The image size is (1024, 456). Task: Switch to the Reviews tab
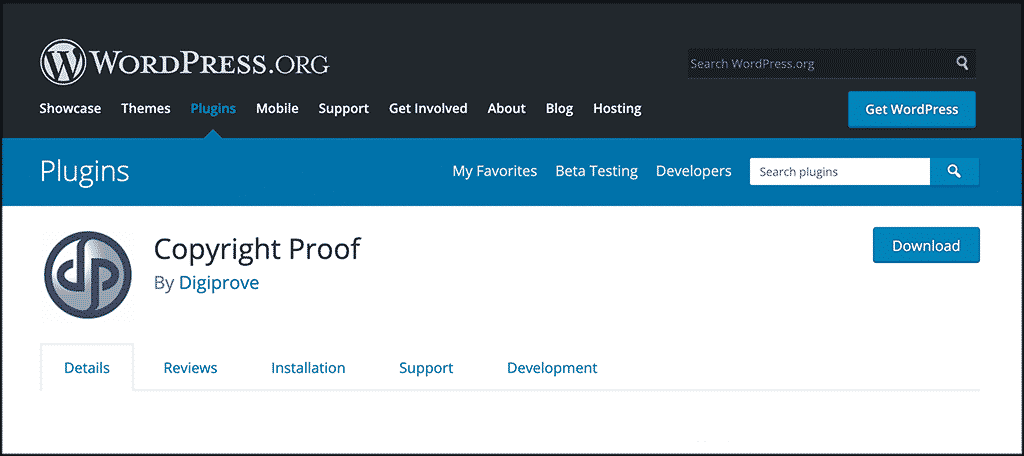190,368
